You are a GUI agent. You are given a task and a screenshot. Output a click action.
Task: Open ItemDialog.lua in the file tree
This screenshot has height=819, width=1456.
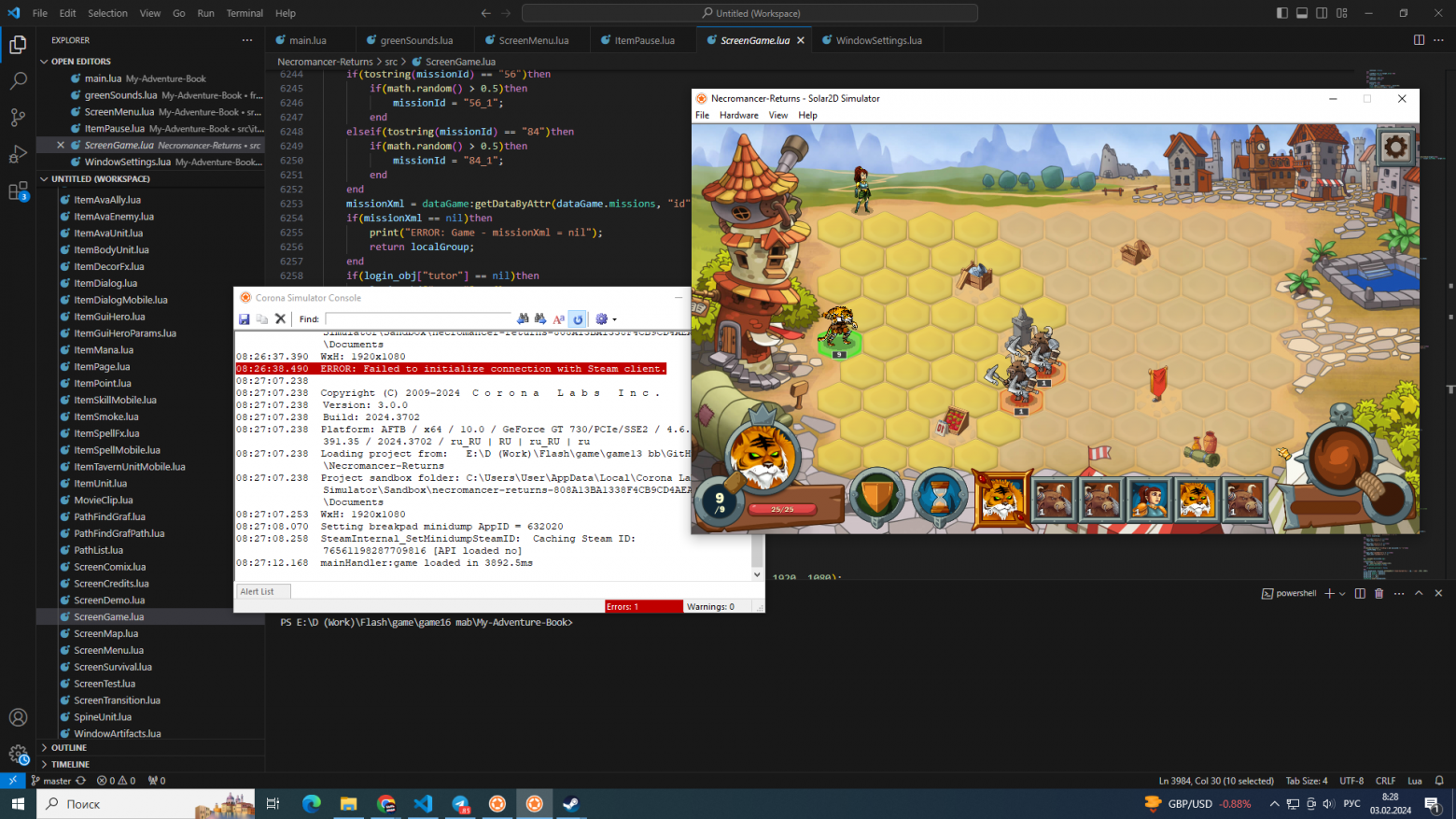105,284
